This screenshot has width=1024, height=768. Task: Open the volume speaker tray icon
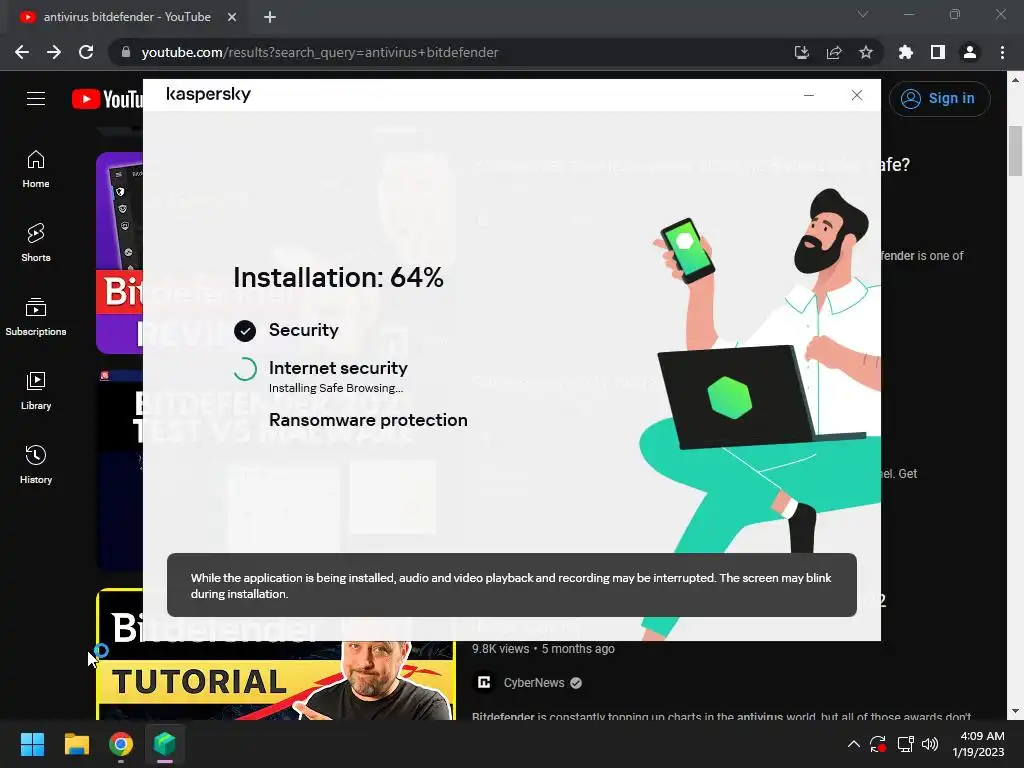point(929,744)
